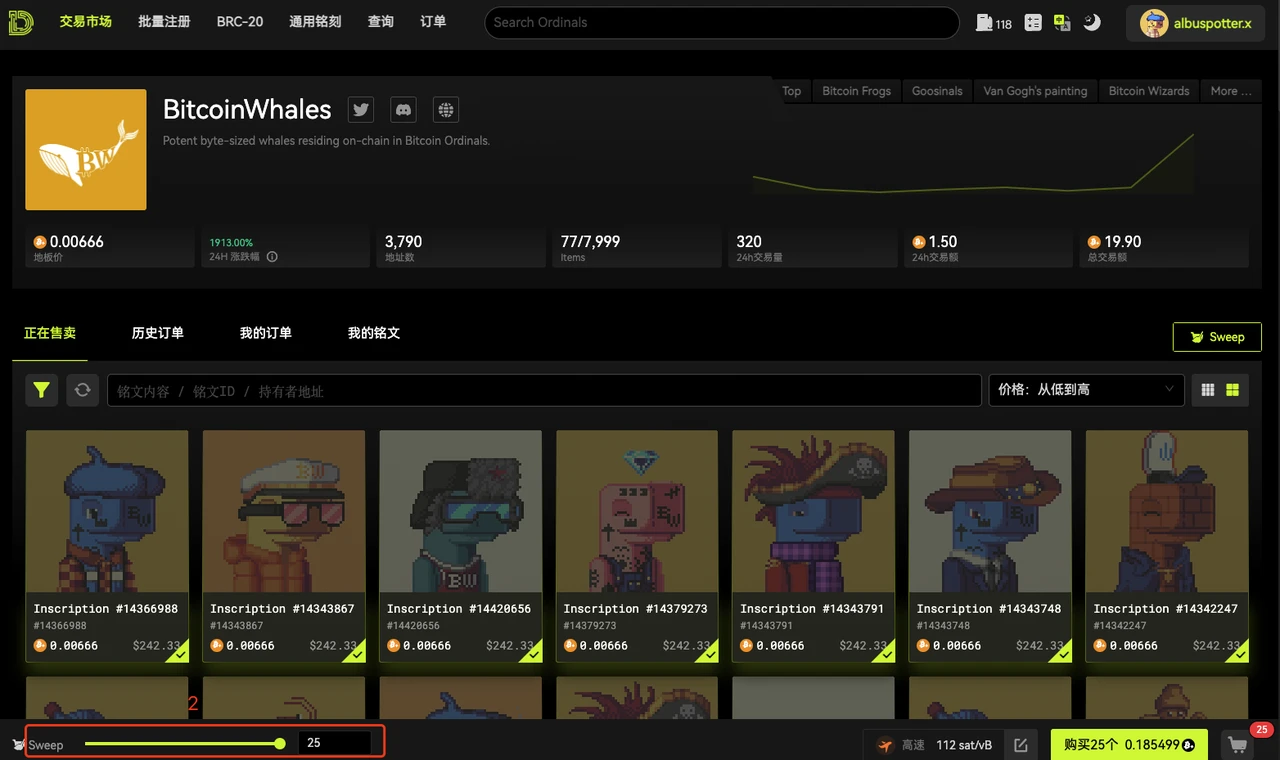Open thumbnail of Inscription #14343748

click(x=991, y=512)
